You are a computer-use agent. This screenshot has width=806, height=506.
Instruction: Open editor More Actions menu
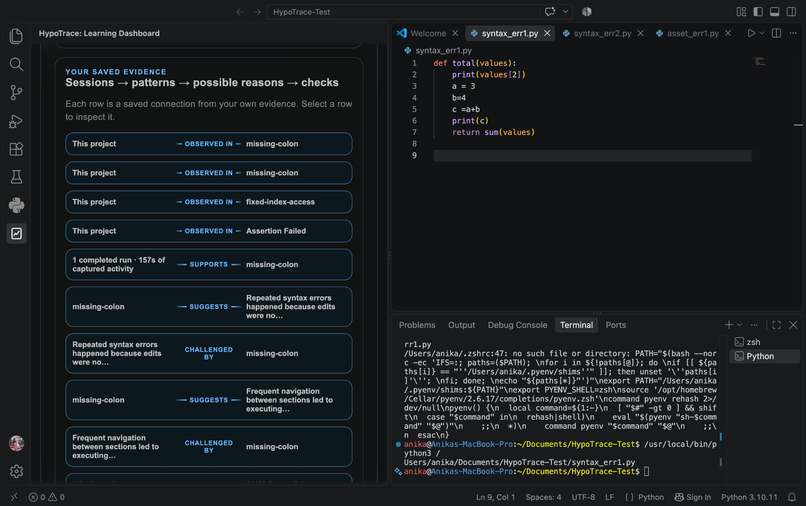pos(793,33)
